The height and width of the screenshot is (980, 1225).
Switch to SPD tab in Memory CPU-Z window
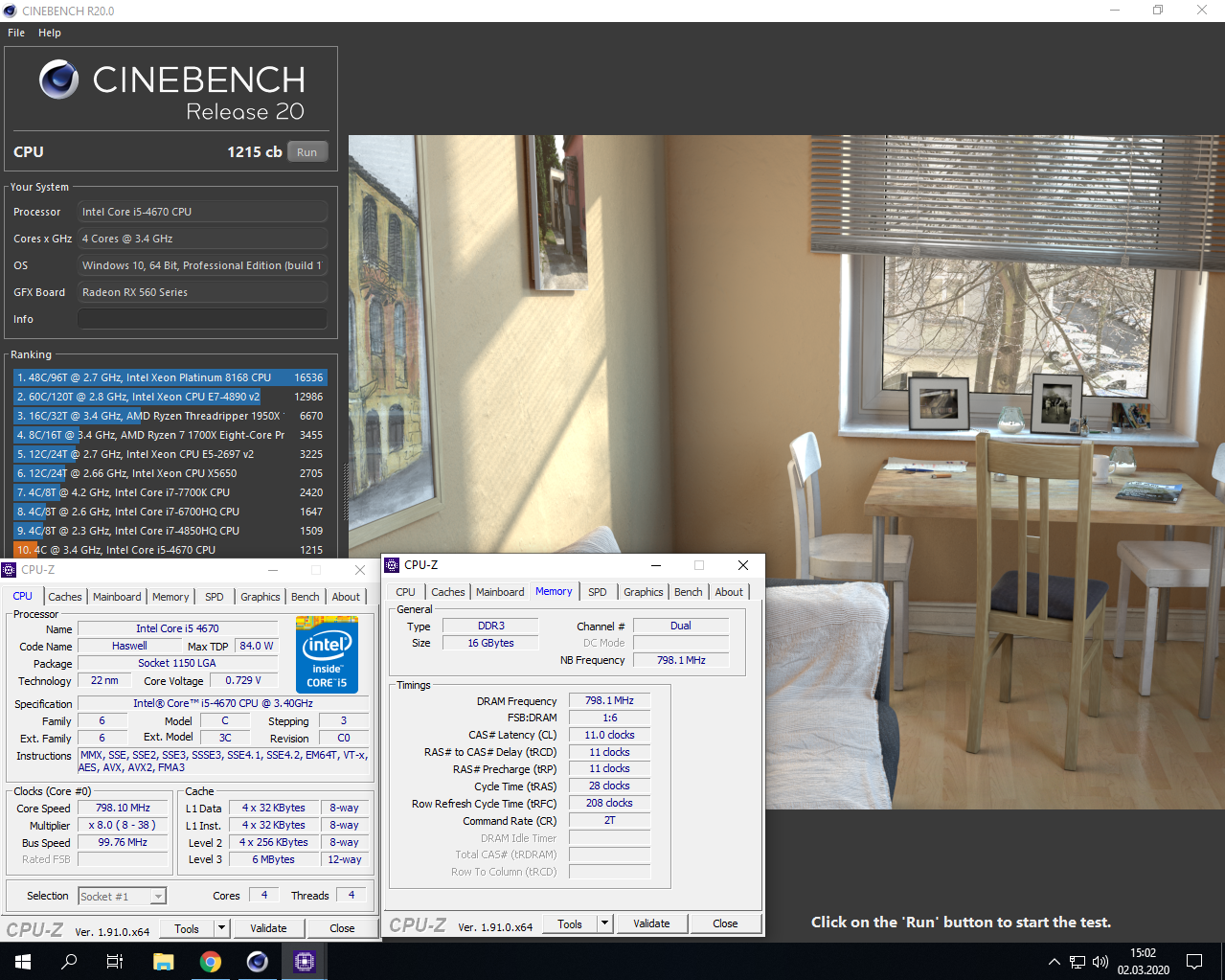pos(598,592)
